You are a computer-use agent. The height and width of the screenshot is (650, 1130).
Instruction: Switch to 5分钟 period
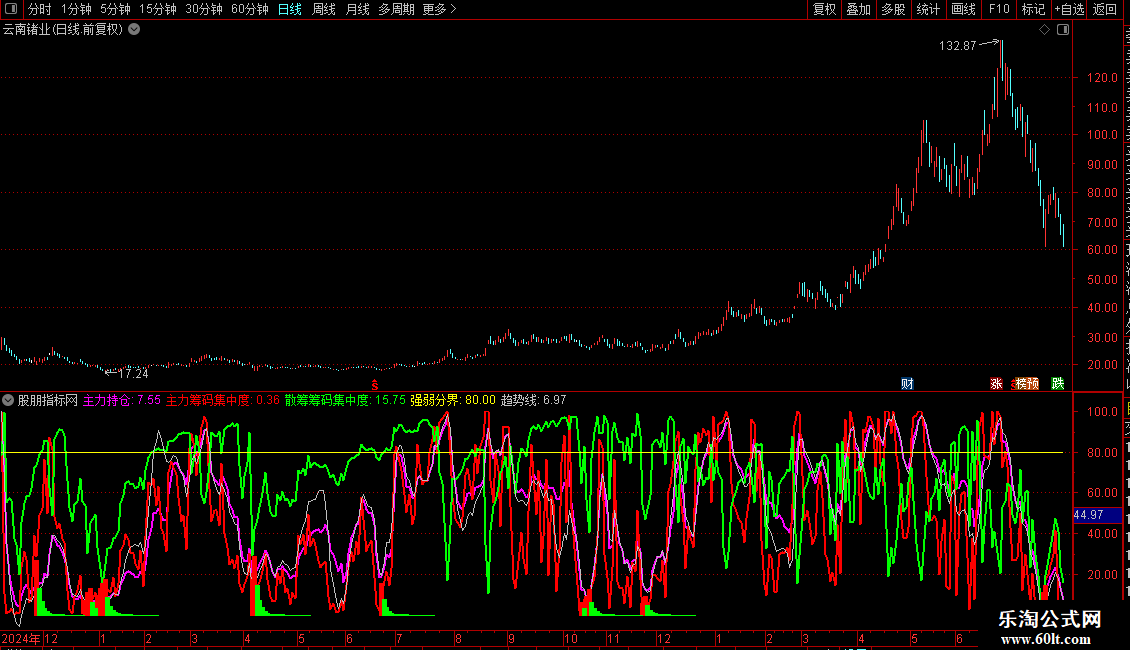pos(115,9)
